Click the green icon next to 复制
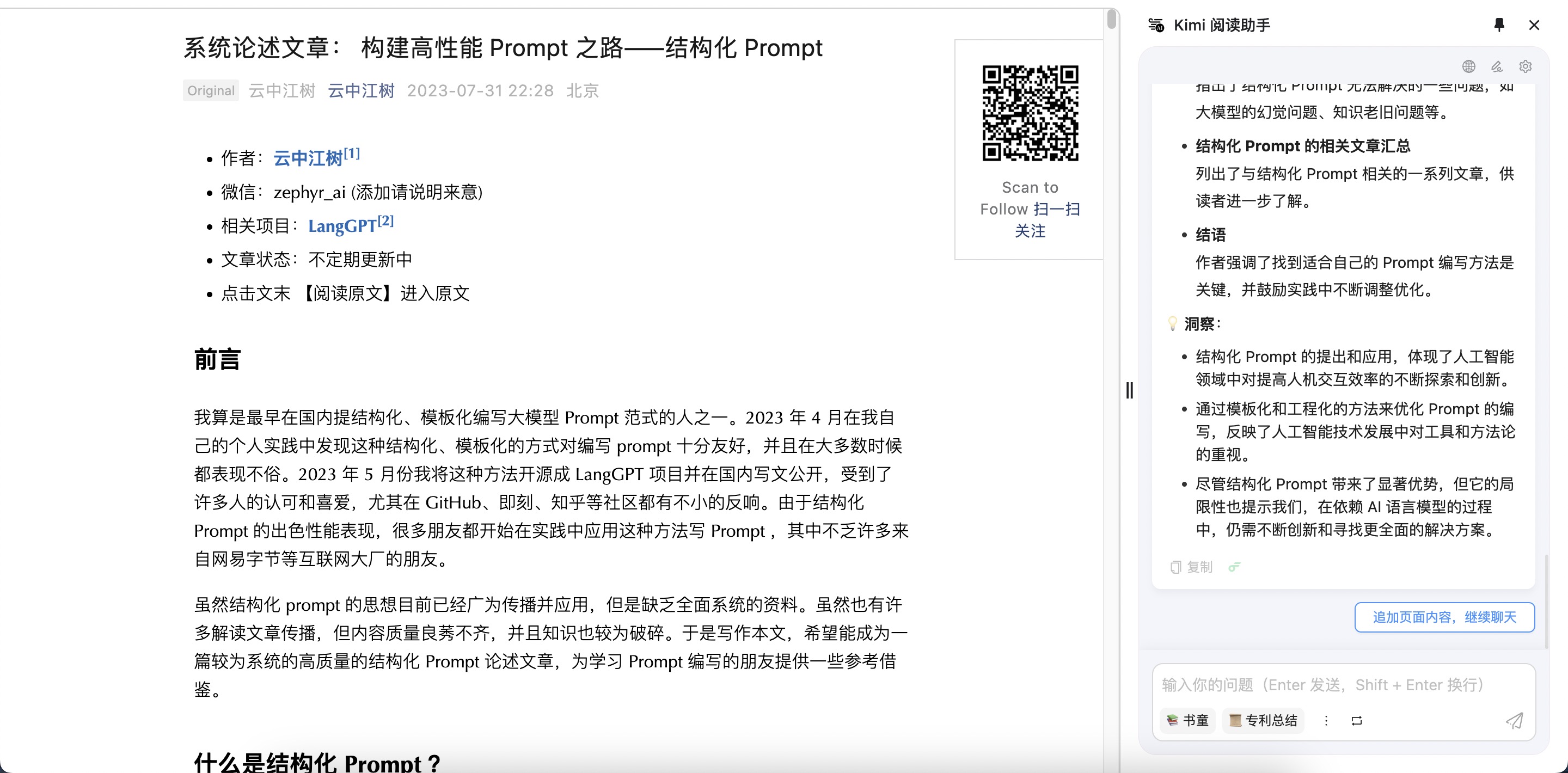The height and width of the screenshot is (773, 1568). (x=1234, y=567)
